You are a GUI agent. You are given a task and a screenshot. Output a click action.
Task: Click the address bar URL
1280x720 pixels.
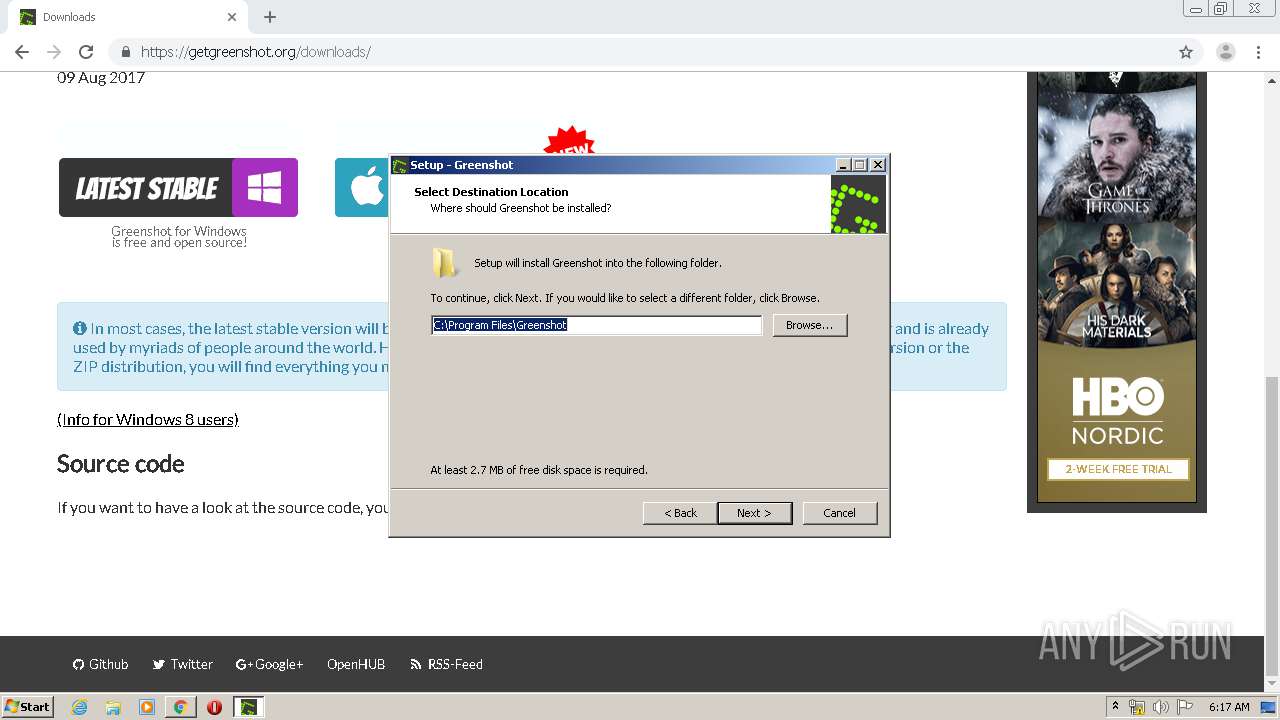pyautogui.click(x=256, y=52)
